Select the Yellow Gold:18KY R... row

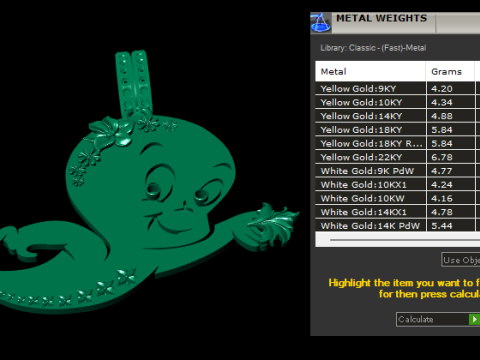pos(398,143)
